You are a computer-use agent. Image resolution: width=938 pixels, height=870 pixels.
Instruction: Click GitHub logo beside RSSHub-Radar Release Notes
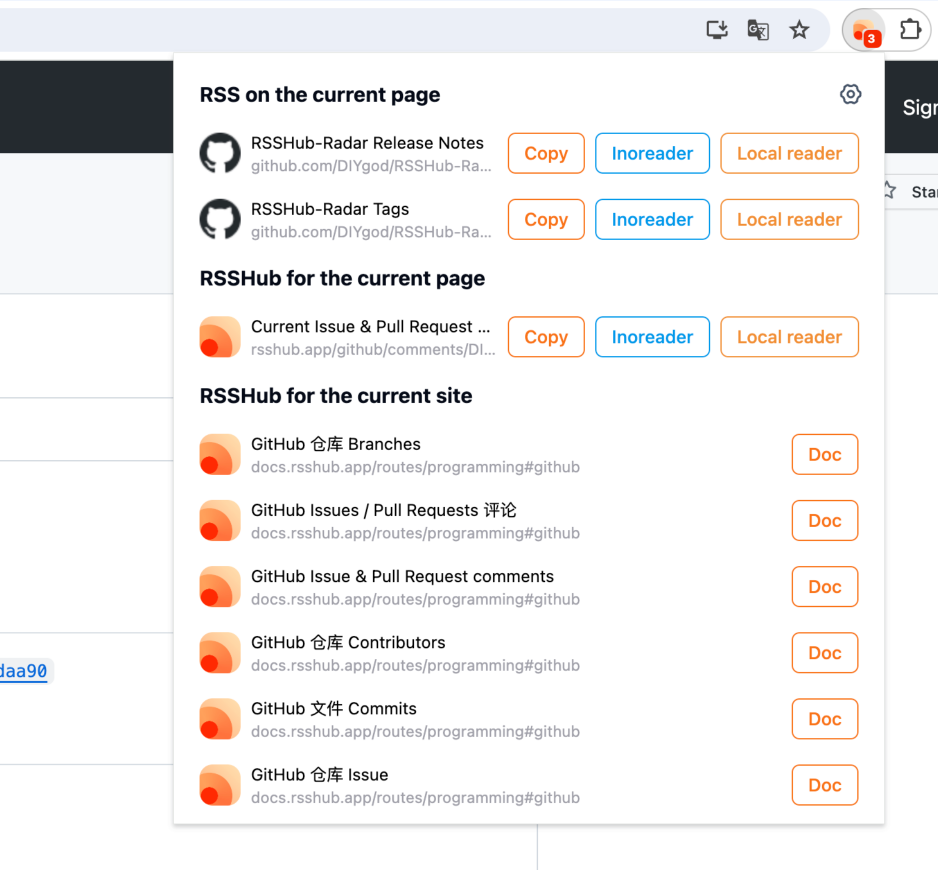point(220,153)
